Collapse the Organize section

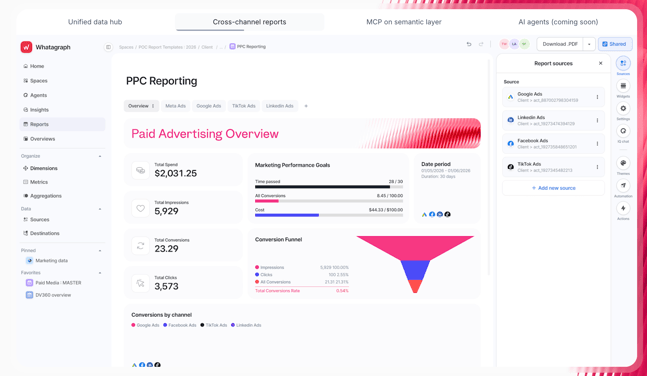pos(100,156)
